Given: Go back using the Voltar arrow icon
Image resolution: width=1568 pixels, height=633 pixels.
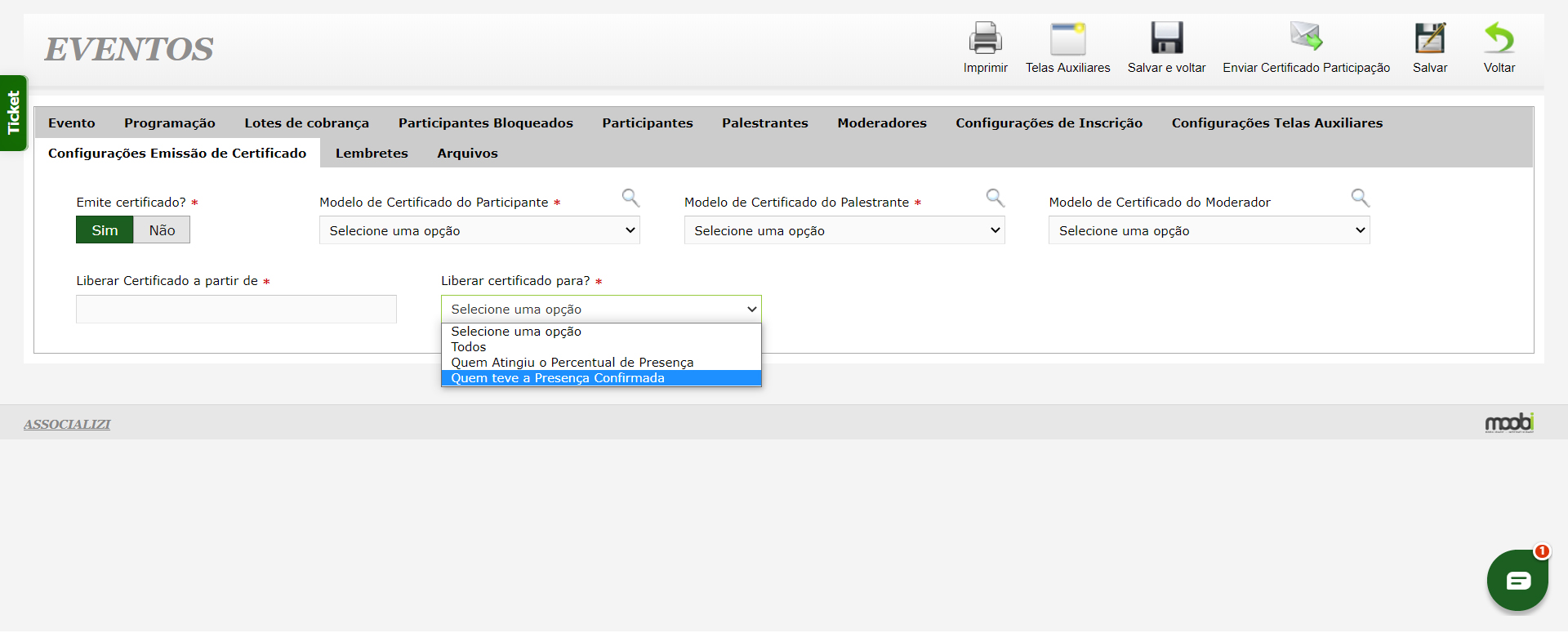Looking at the screenshot, I should click(1499, 38).
